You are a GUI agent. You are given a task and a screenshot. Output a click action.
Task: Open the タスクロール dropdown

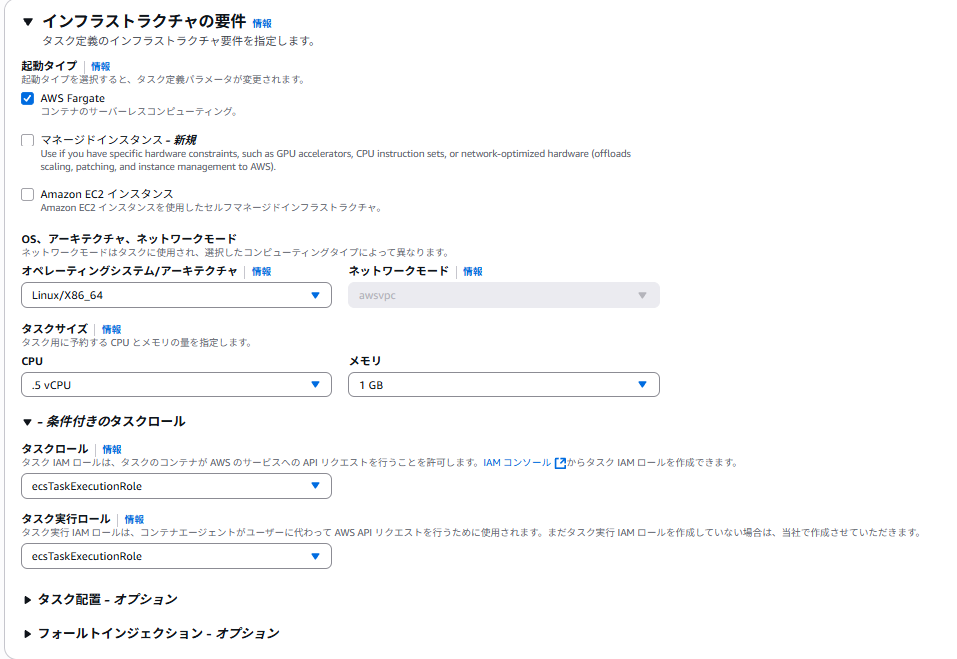pos(176,486)
